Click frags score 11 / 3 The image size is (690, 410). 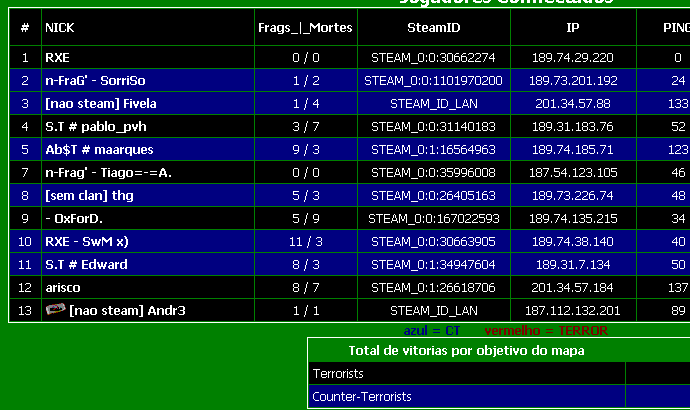click(x=305, y=242)
